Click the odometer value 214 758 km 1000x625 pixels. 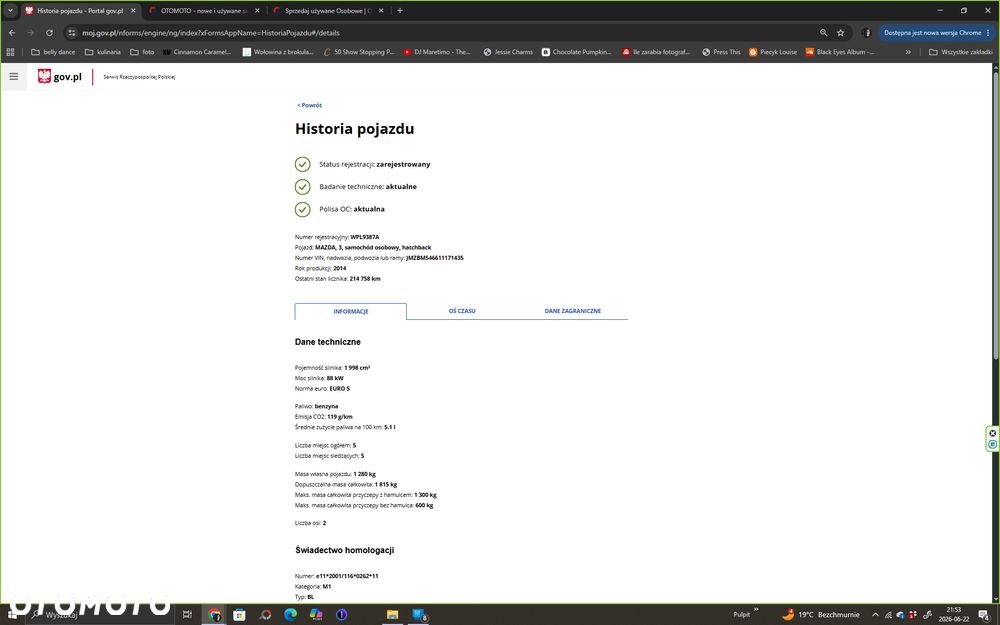pyautogui.click(x=365, y=279)
